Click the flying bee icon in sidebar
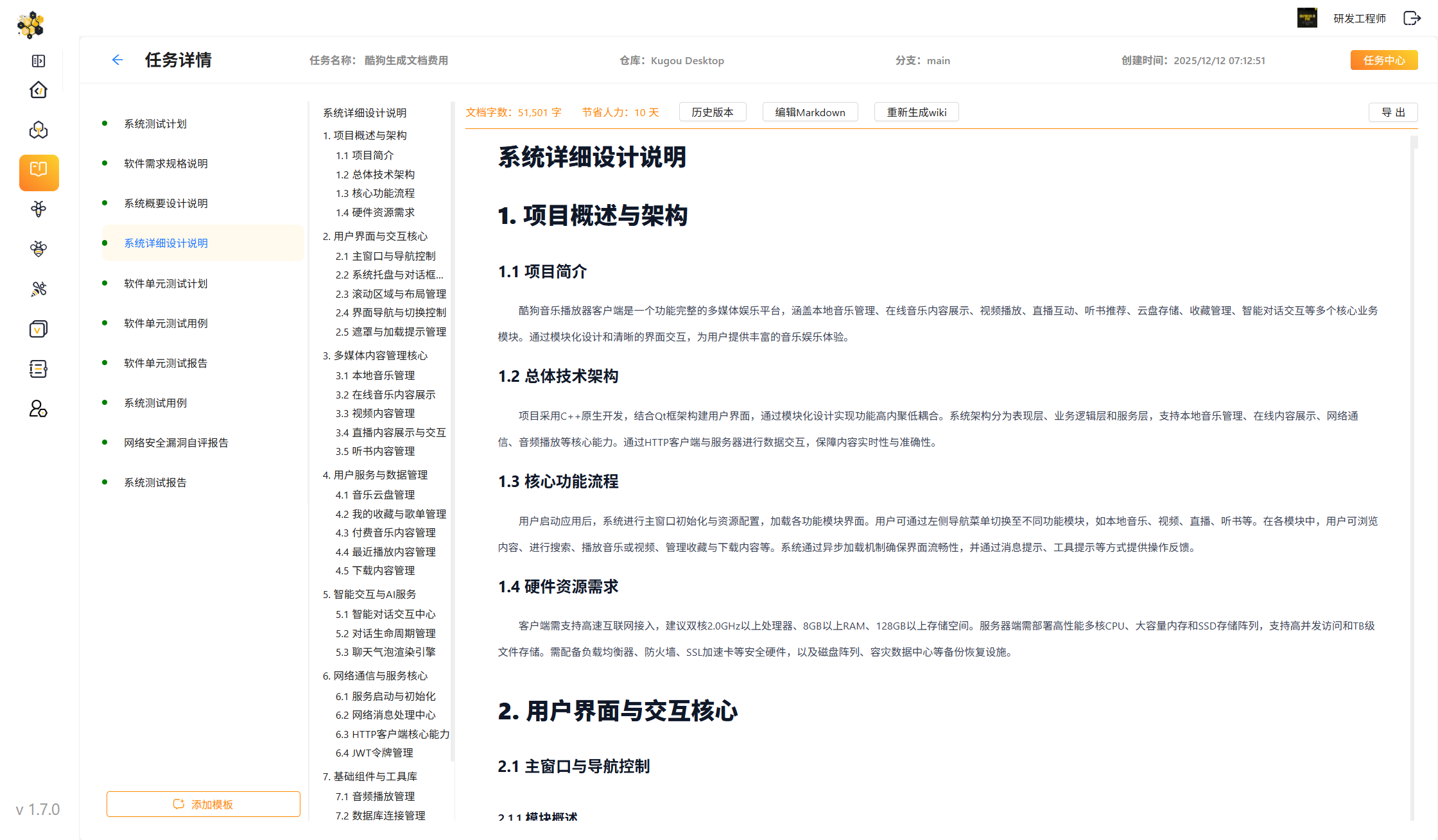The image size is (1438, 840). point(39,289)
